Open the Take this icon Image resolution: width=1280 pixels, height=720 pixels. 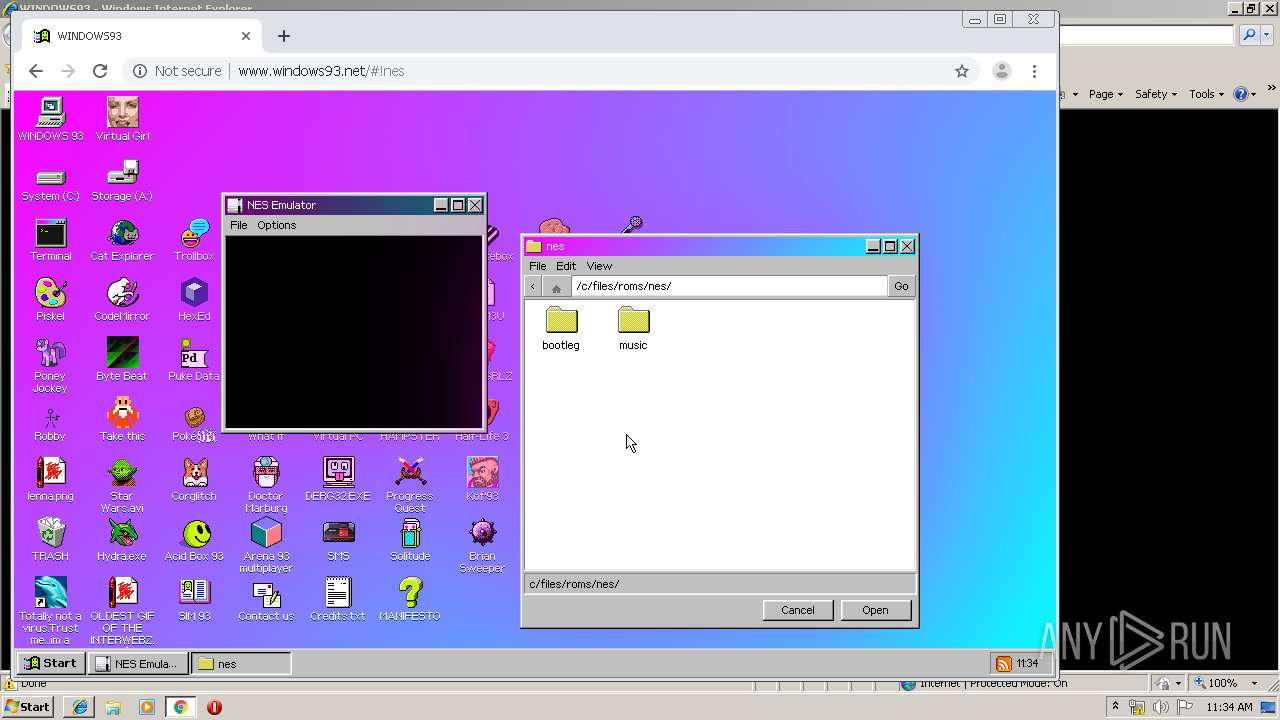click(122, 419)
